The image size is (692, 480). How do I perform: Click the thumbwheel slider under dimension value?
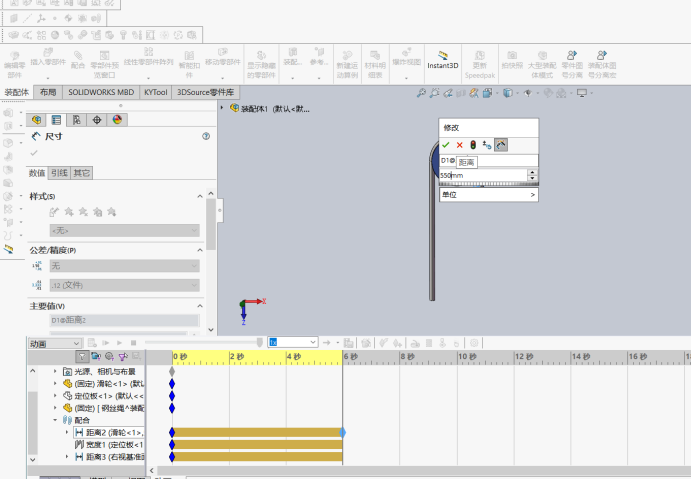coord(489,184)
